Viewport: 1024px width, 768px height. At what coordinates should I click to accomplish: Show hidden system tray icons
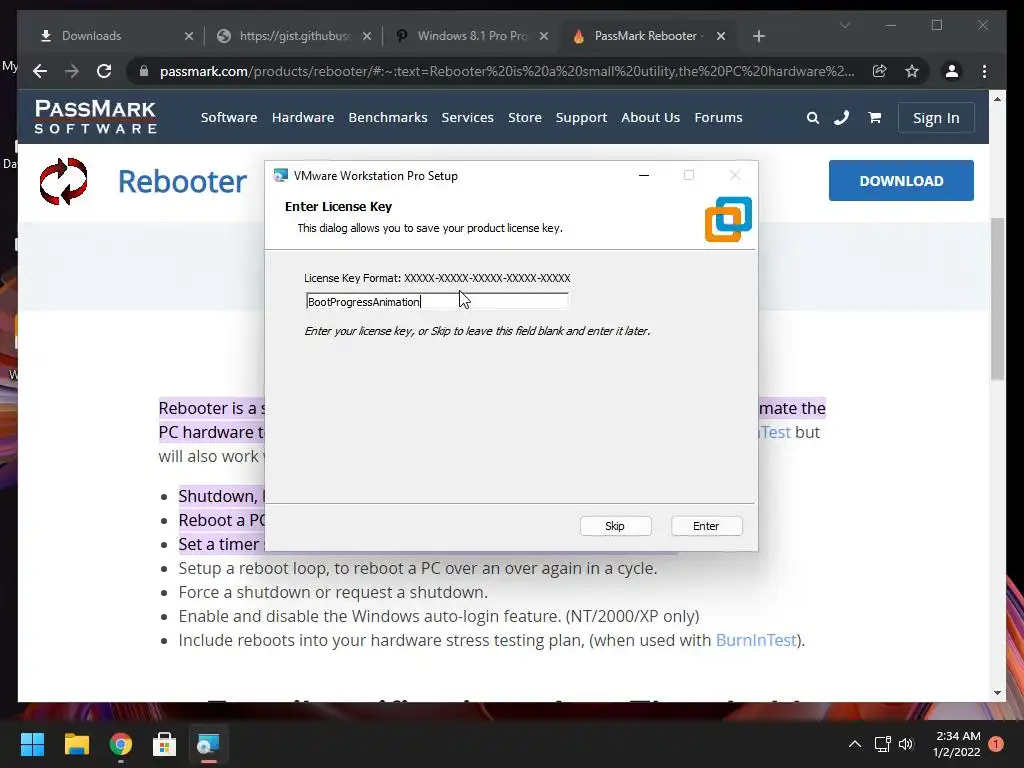[854, 744]
